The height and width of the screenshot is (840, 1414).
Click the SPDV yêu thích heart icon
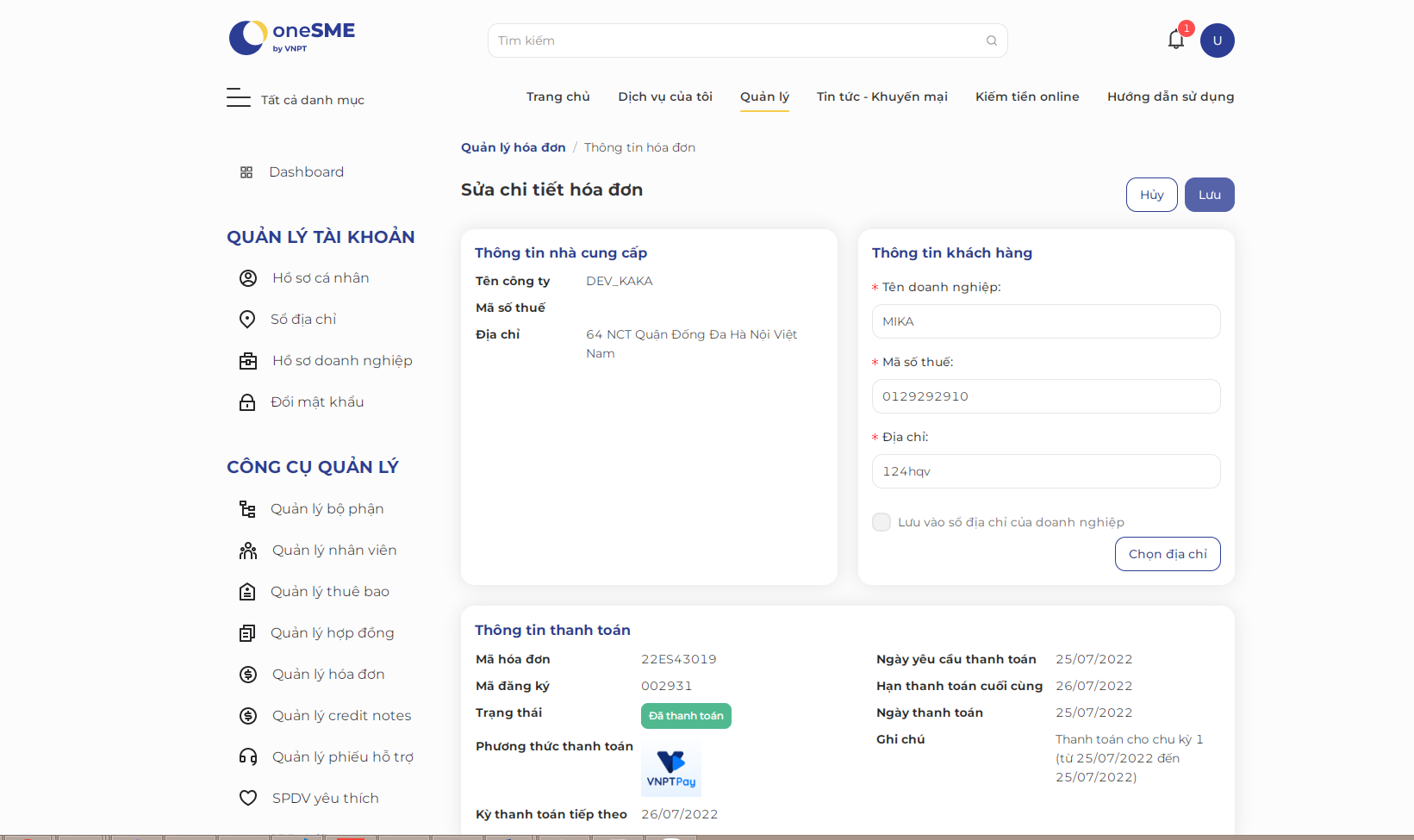[x=248, y=799]
